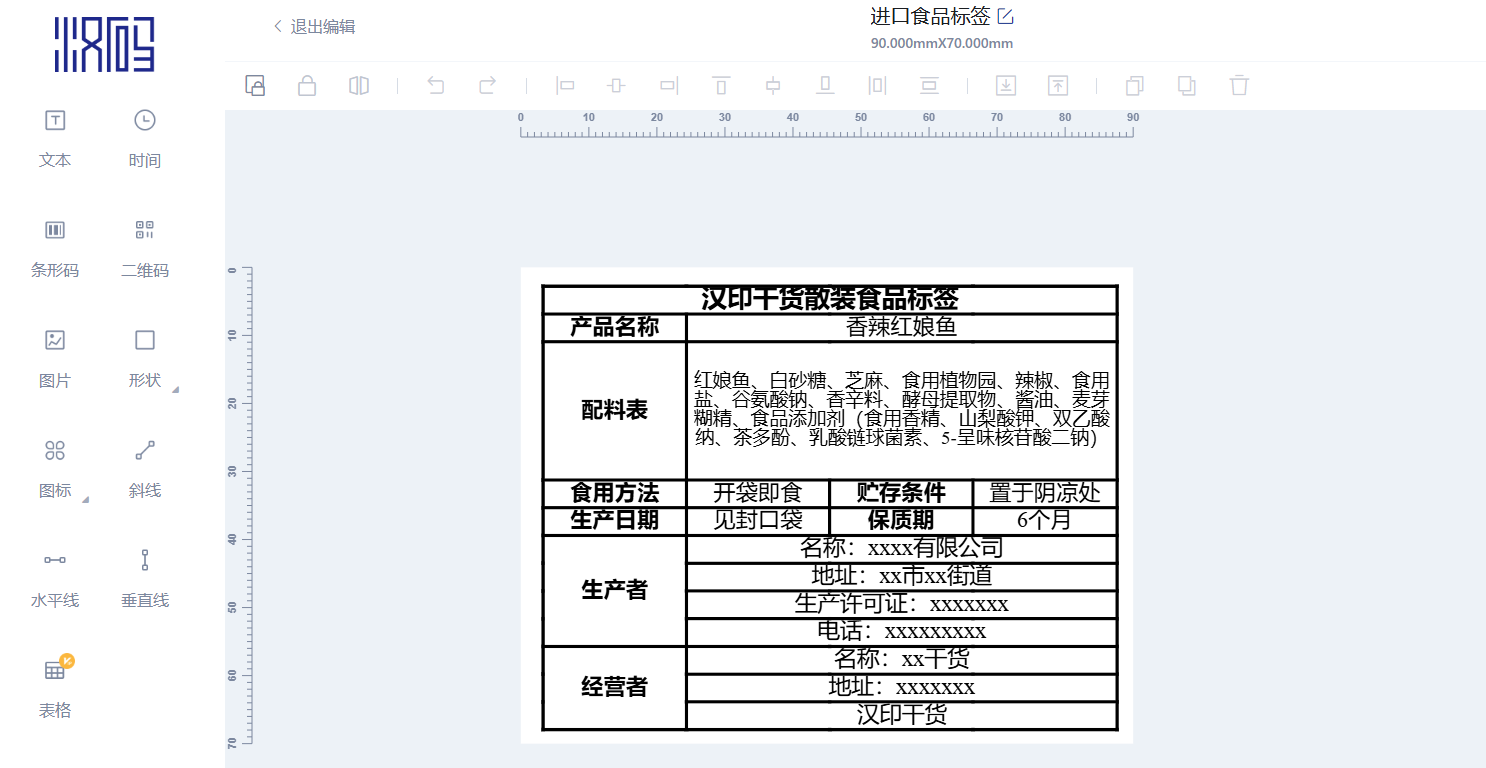Screen dimensions: 1486x768
Task: Align elements to vertical middle
Action: pos(773,85)
